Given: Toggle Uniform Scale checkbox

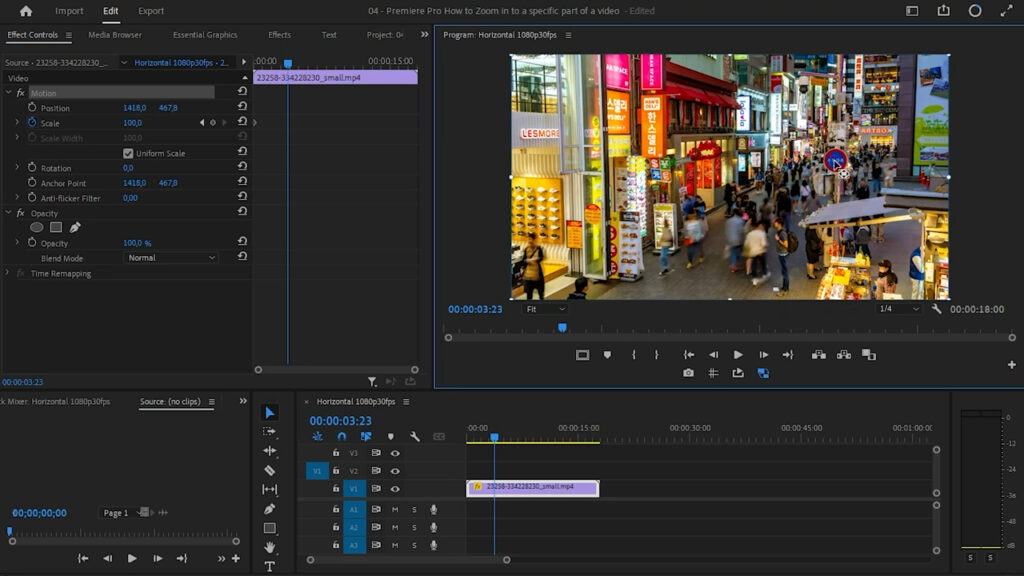Looking at the screenshot, I should pos(128,153).
